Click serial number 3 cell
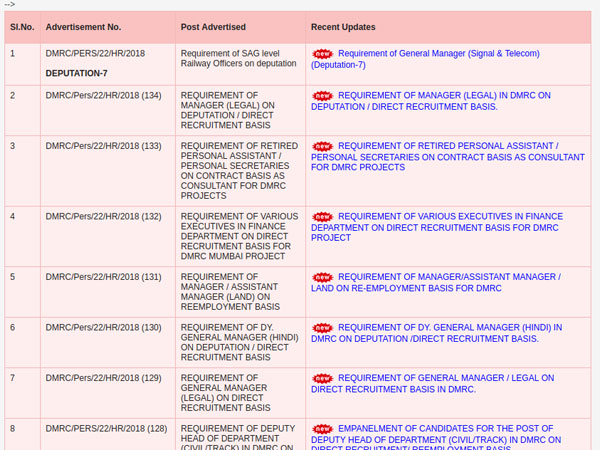Image resolution: width=600 pixels, height=450 pixels. [x=22, y=171]
